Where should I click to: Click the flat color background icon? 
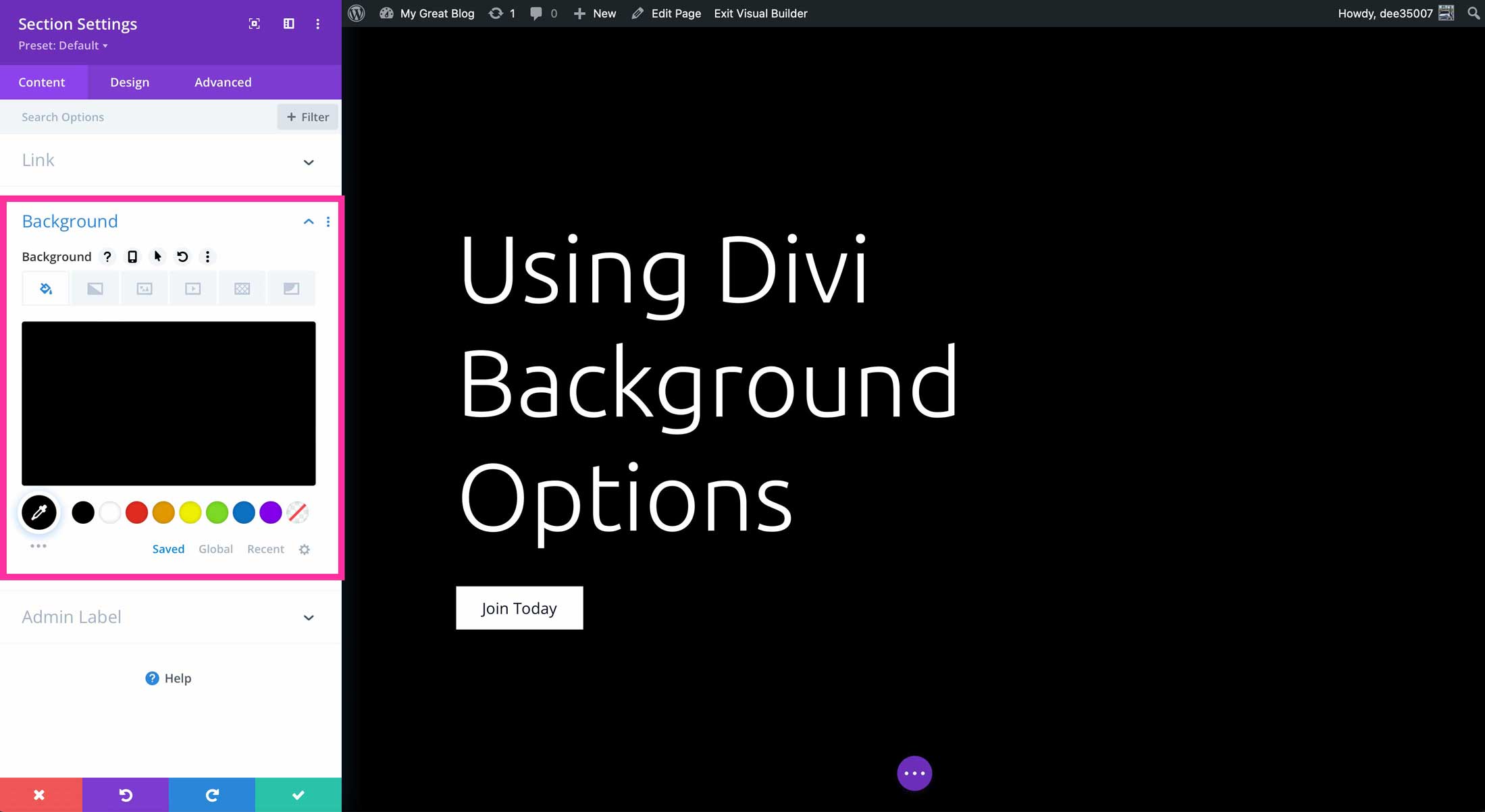click(46, 289)
